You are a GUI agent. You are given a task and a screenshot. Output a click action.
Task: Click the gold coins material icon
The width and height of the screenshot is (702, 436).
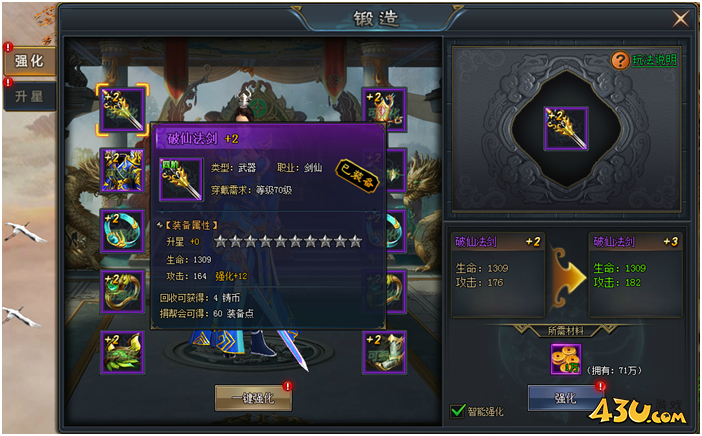click(x=566, y=359)
